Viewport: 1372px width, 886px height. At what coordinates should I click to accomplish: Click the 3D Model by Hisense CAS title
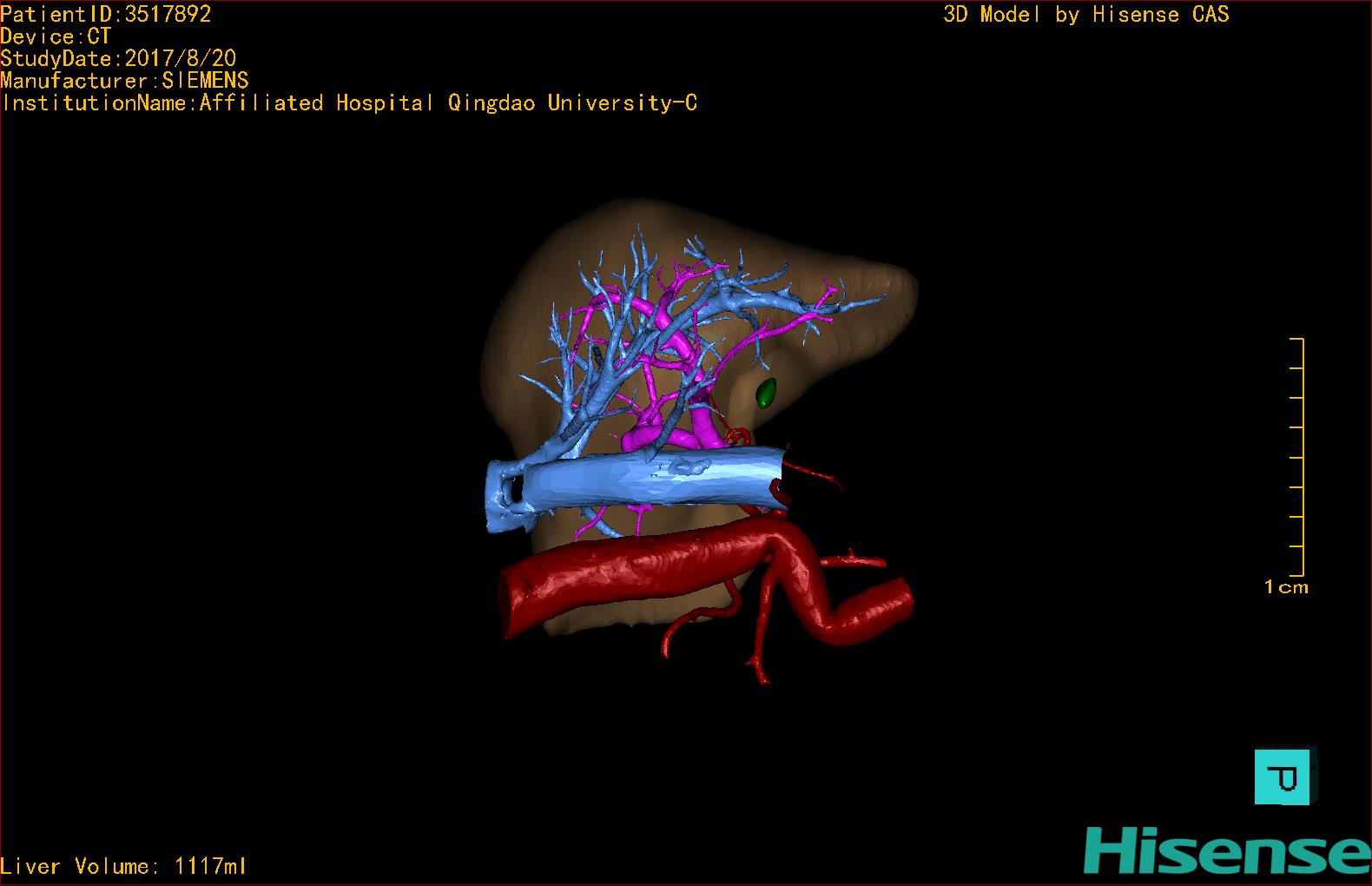[x=1086, y=14]
